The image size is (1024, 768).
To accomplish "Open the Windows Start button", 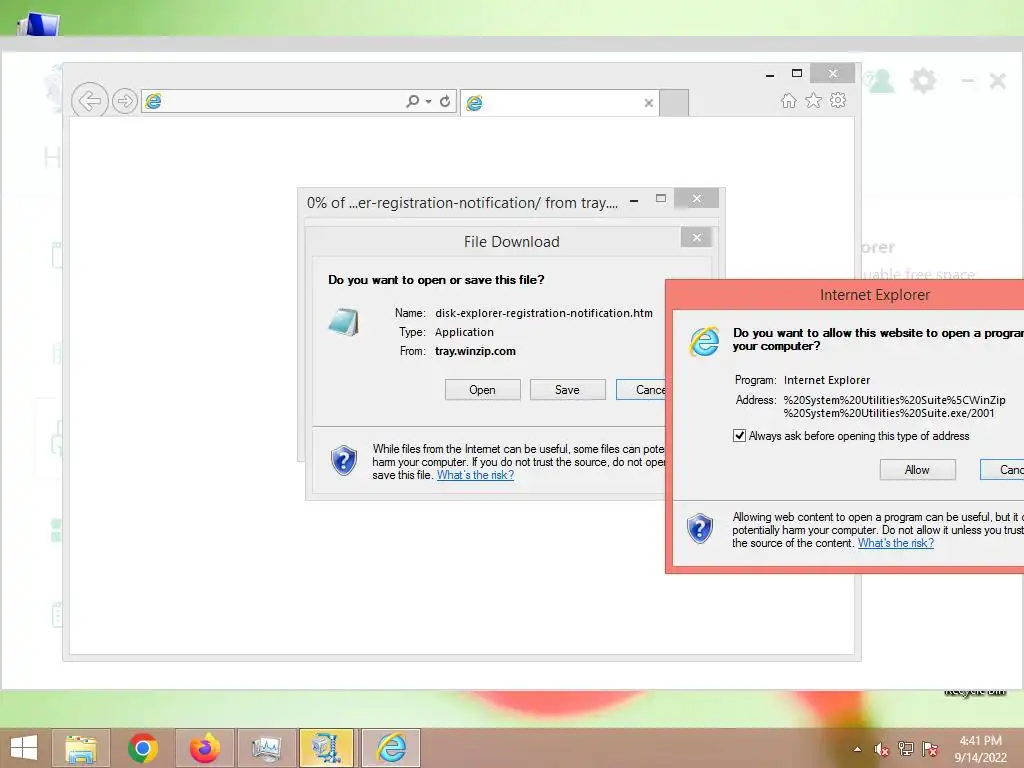I will 24,748.
